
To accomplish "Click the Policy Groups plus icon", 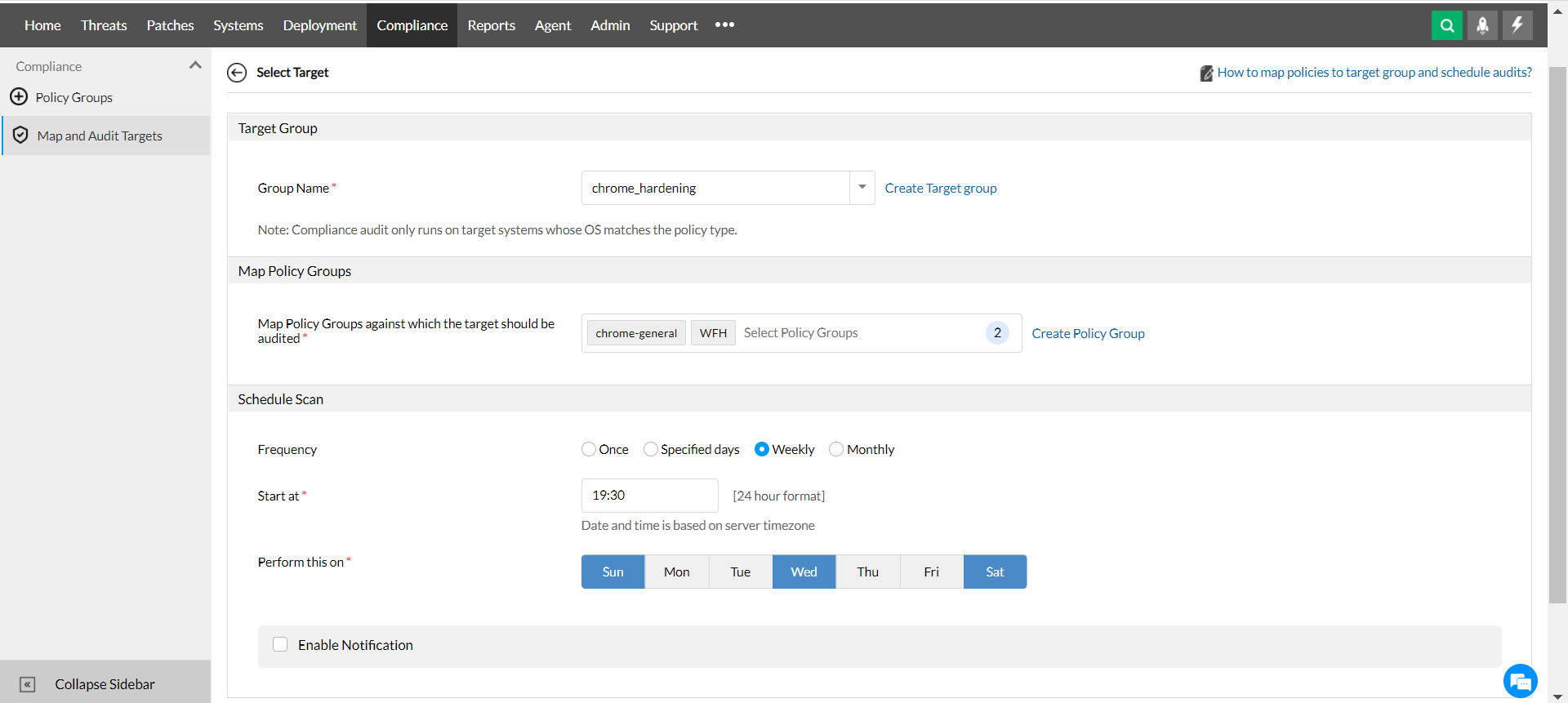I will tap(19, 97).
